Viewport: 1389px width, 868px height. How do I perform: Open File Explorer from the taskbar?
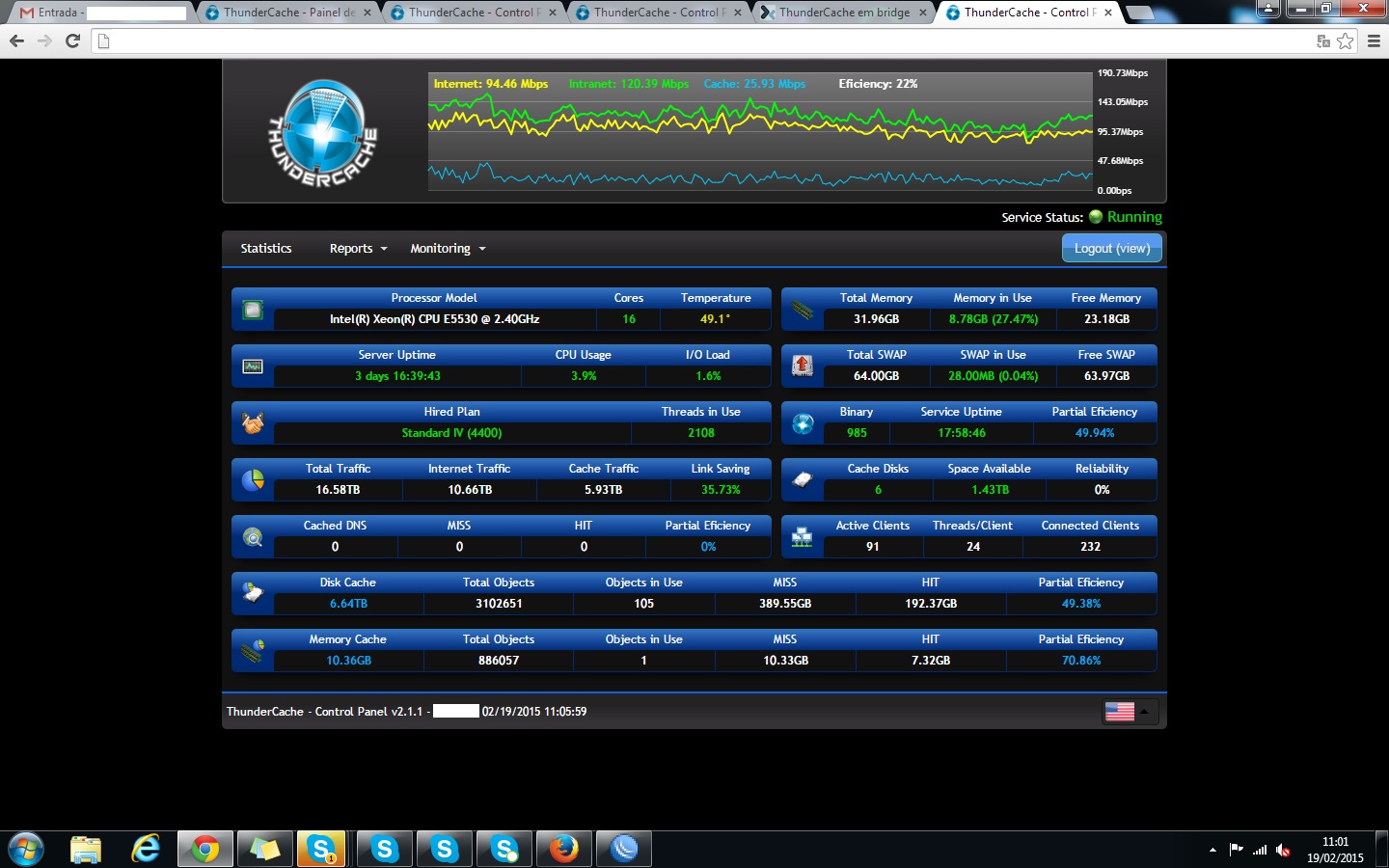click(x=86, y=850)
